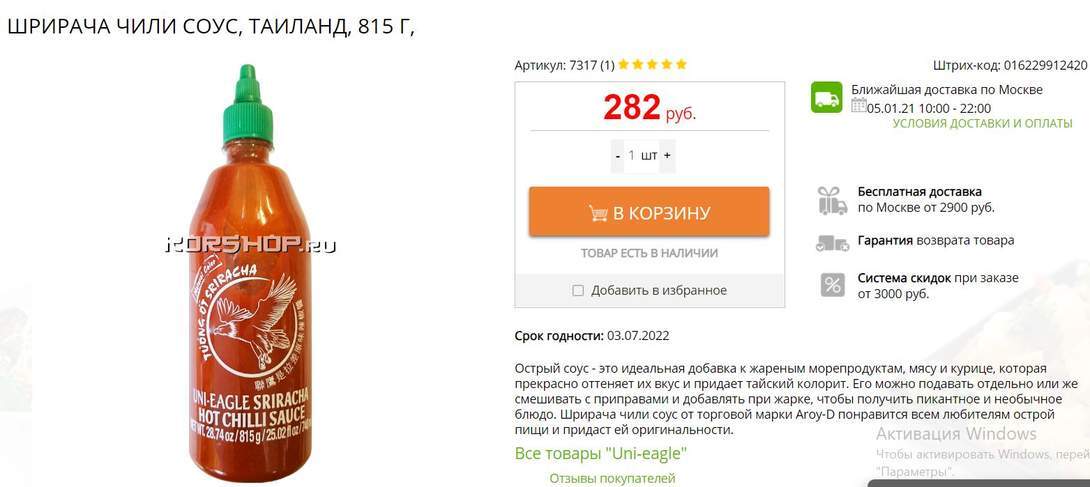Image resolution: width=1090 pixels, height=487 pixels.
Task: Click the gift box free delivery icon
Action: (832, 200)
